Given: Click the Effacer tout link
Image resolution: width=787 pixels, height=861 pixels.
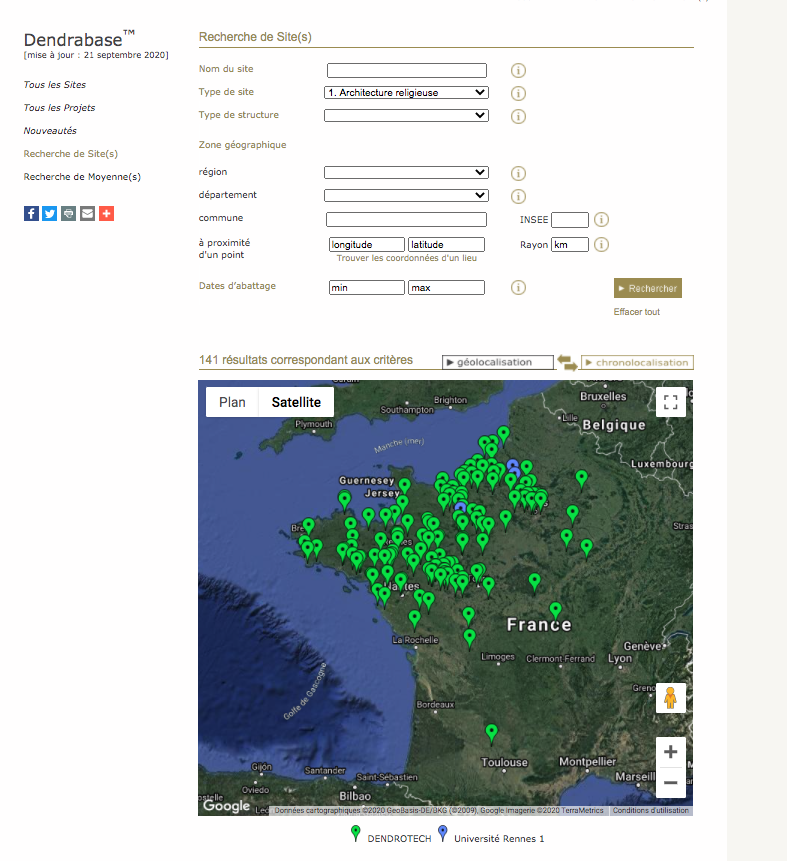Looking at the screenshot, I should click(x=637, y=312).
